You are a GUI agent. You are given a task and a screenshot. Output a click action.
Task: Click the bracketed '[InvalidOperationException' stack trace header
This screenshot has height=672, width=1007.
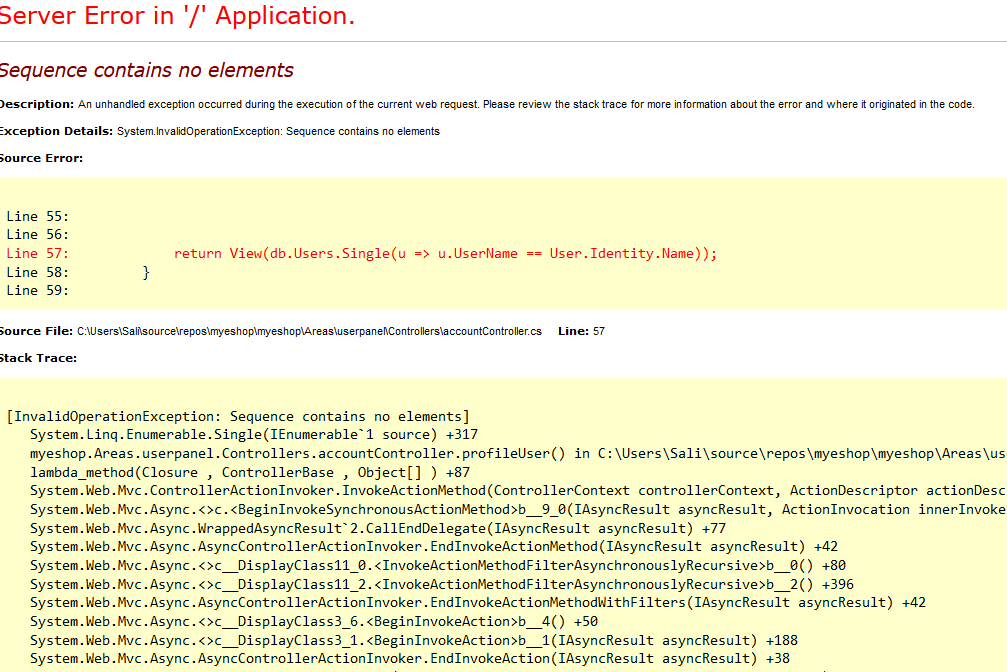(238, 416)
